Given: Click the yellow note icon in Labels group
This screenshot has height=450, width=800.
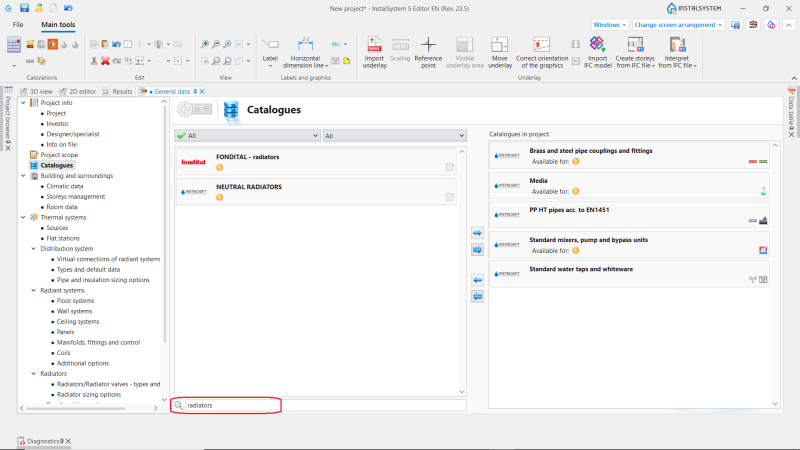Looking at the screenshot, I should (x=347, y=61).
